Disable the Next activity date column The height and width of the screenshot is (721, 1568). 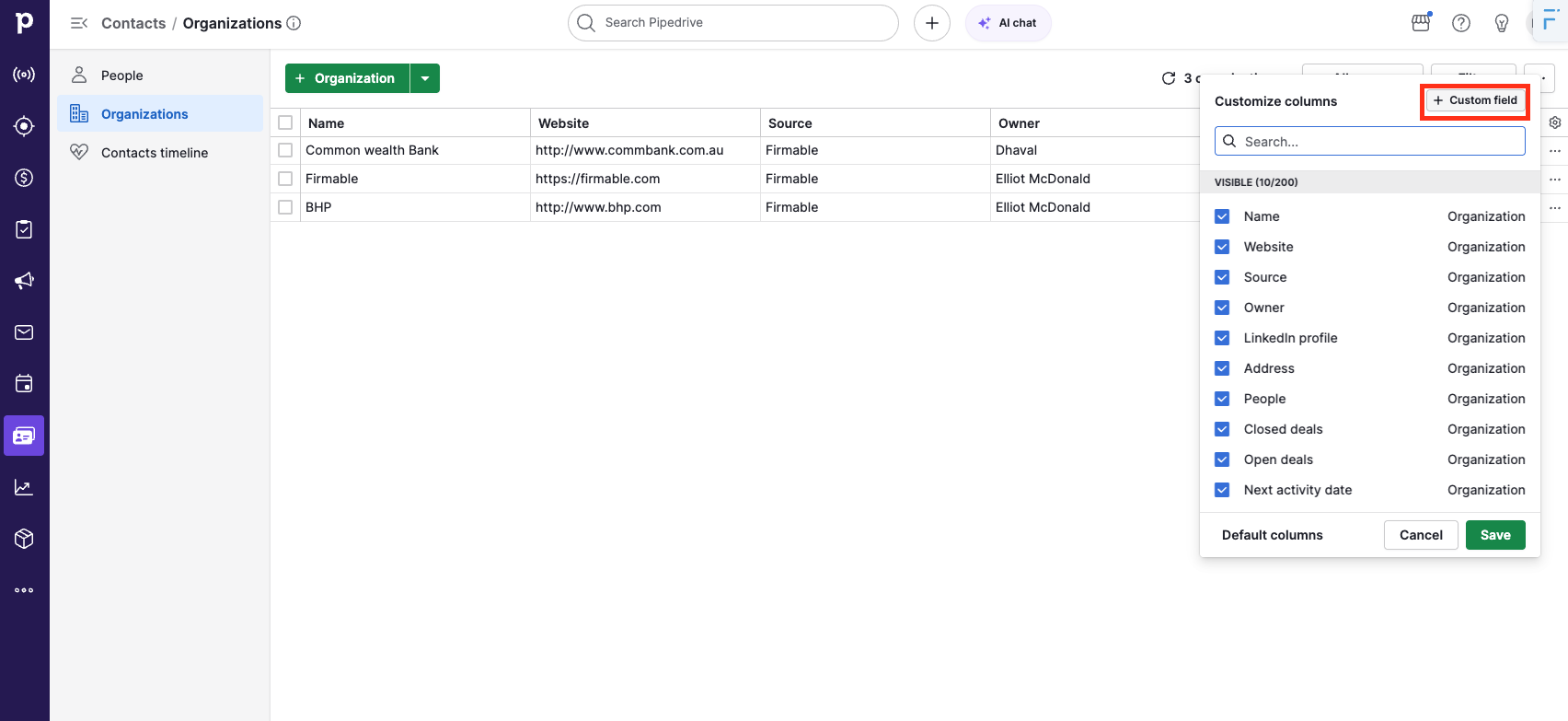tap(1222, 490)
